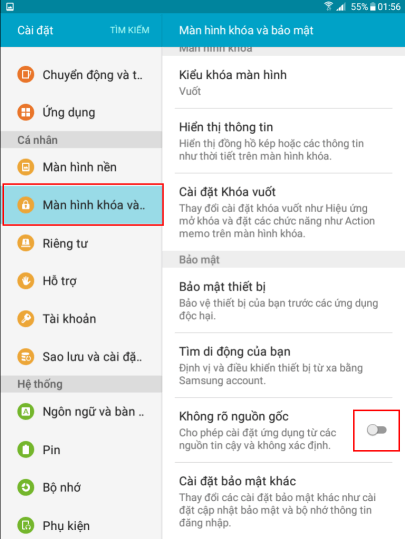Open Cài đặt bảo mật khác
The image size is (405, 539).
pyautogui.click(x=283, y=501)
